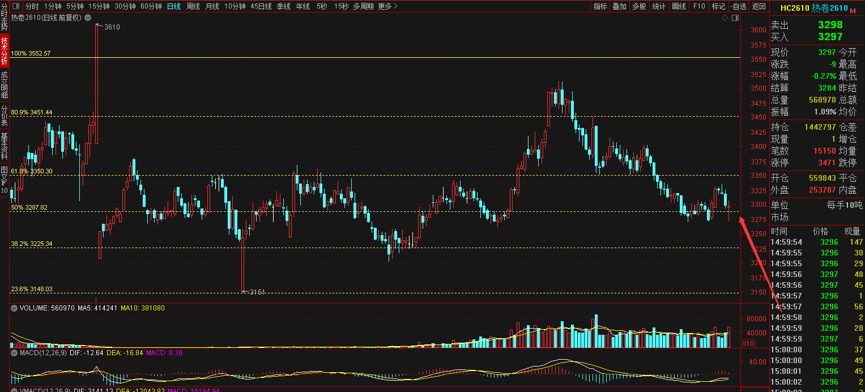
Task: Select the 月线 monthly period
Action: [212, 7]
